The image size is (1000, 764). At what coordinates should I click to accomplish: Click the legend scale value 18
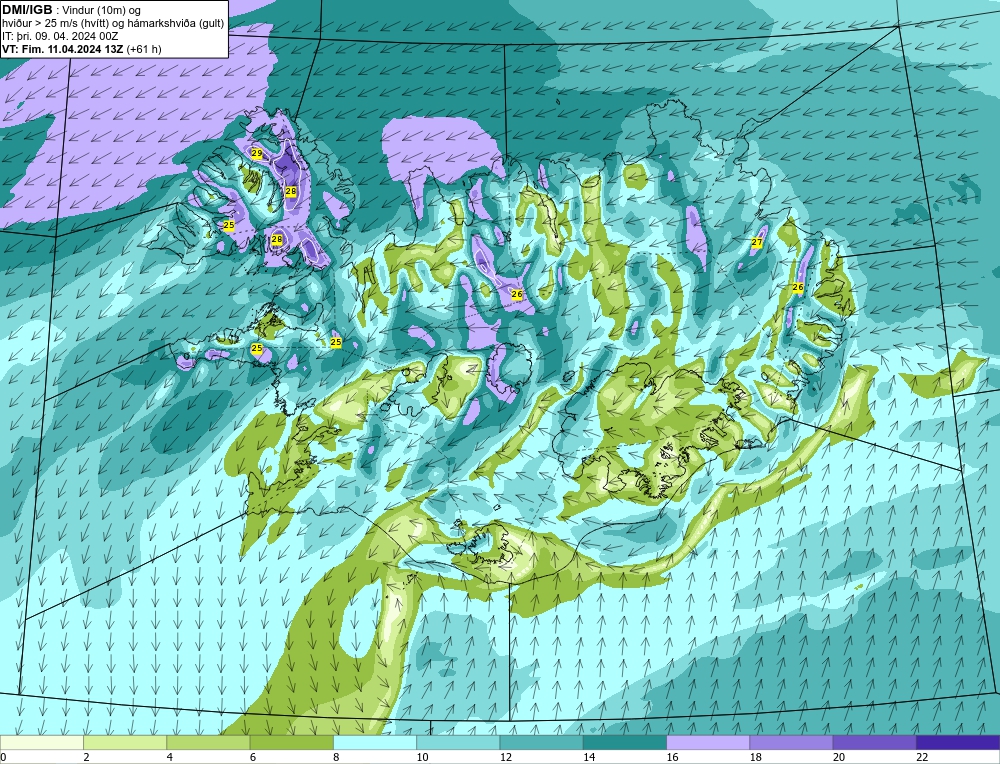tap(756, 758)
